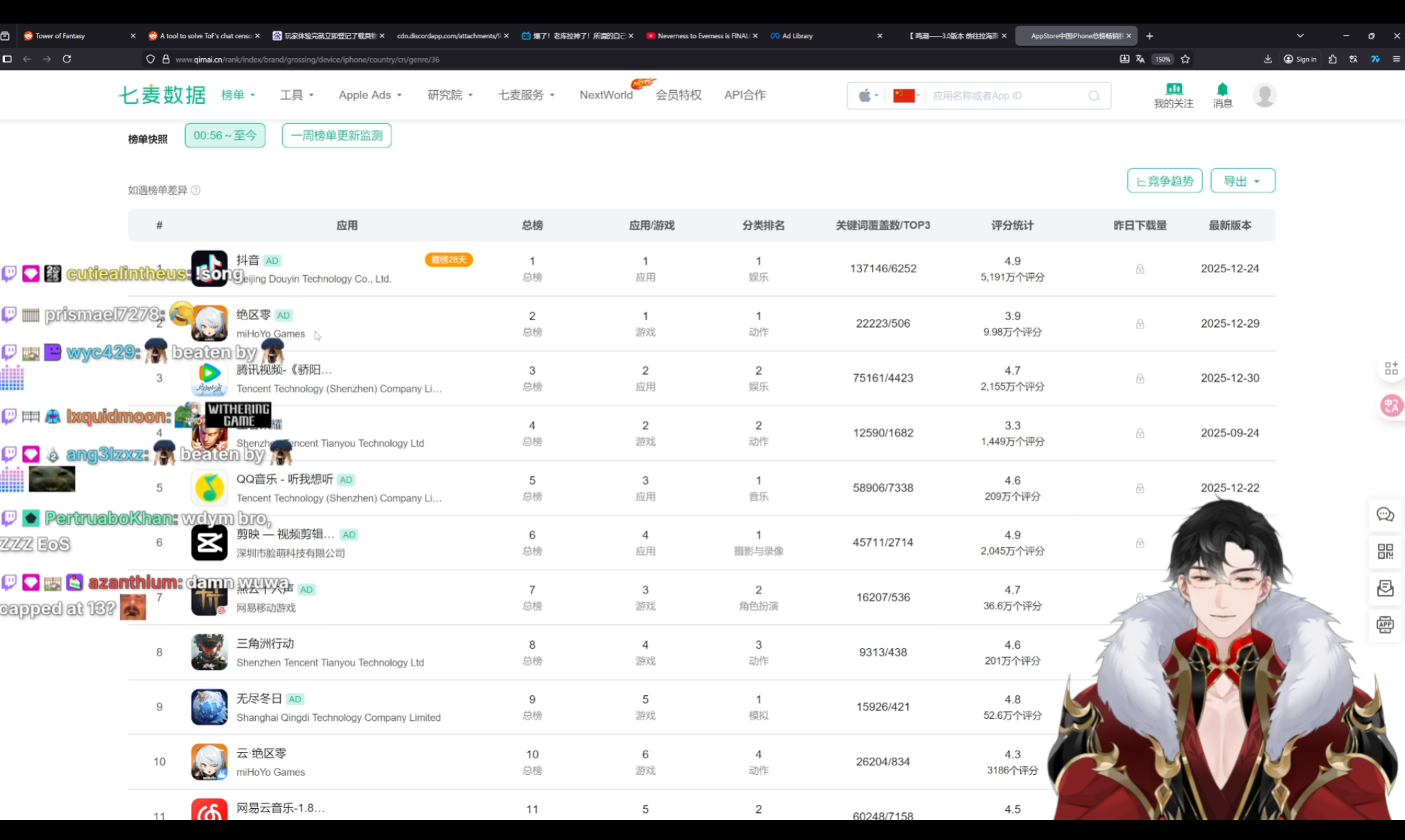Click the help icon beside 如遇榜单差异

pos(195,190)
